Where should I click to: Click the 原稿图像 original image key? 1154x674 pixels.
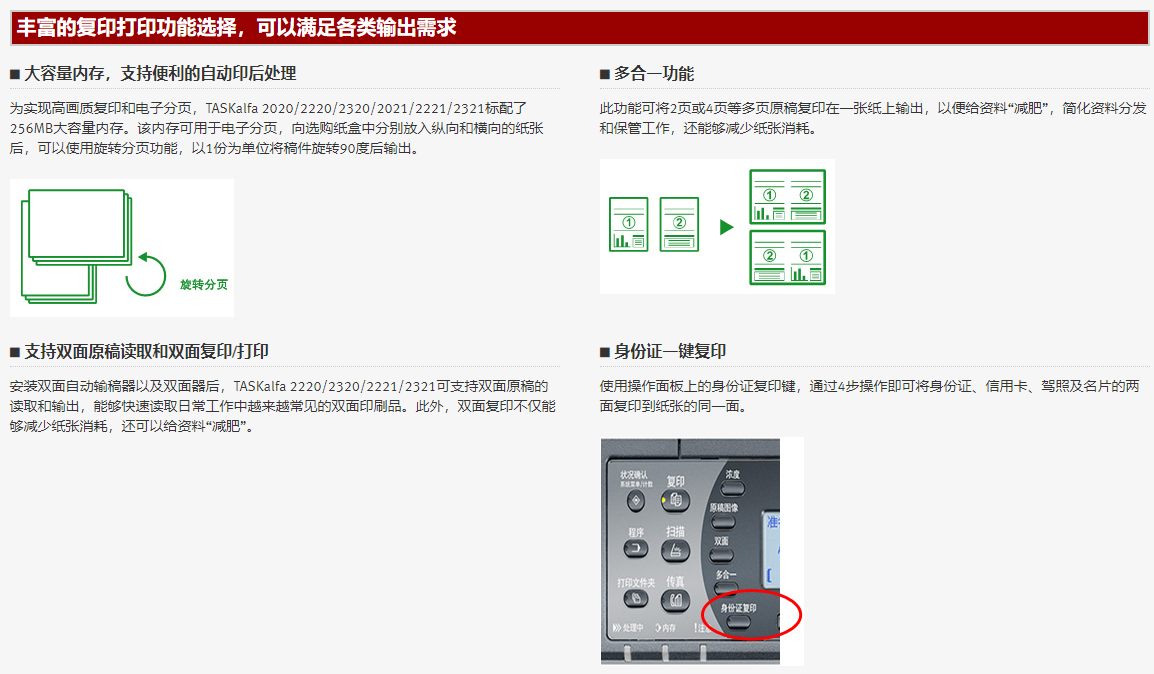pyautogui.click(x=723, y=521)
